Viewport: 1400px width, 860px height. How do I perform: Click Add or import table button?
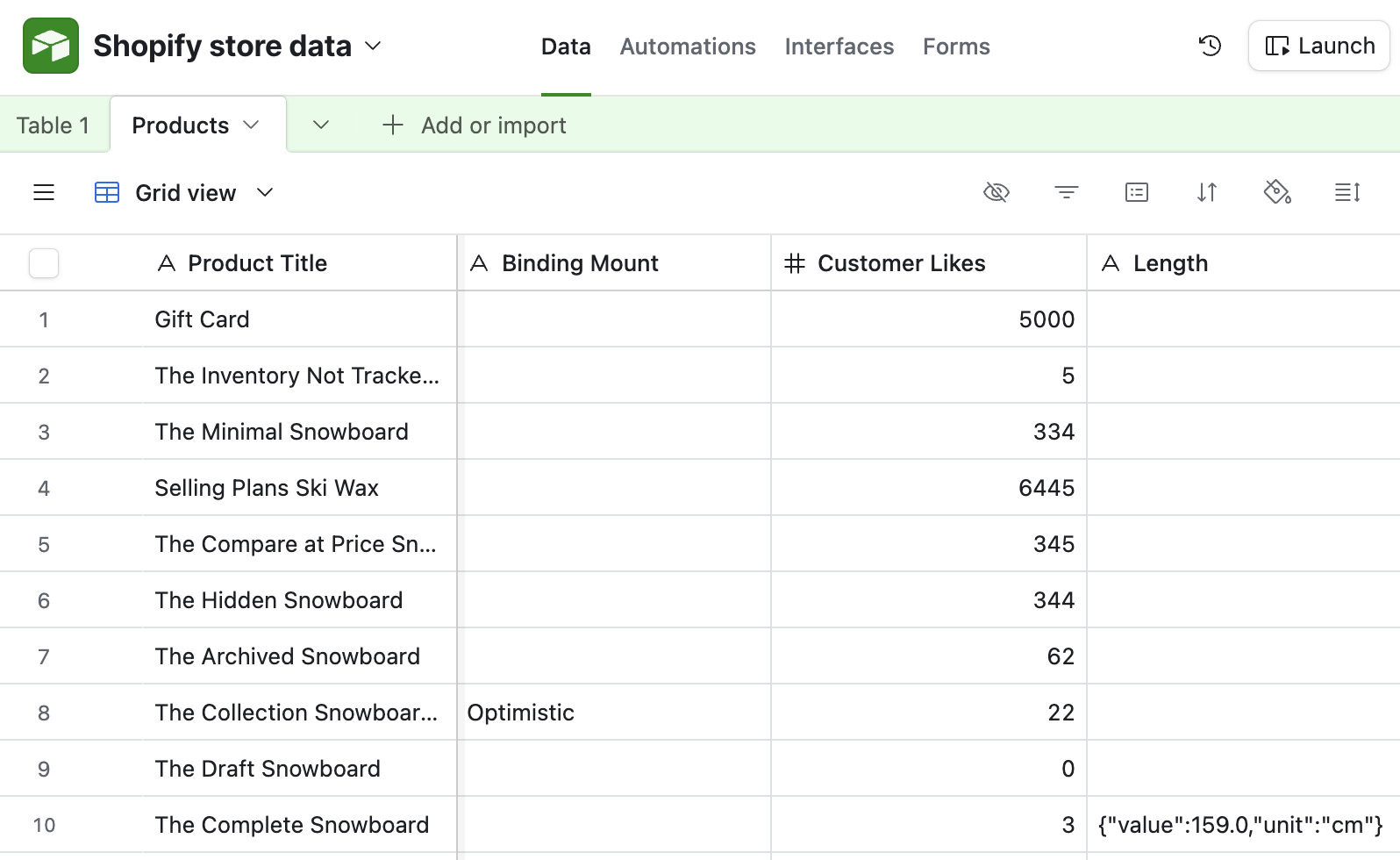pyautogui.click(x=475, y=125)
